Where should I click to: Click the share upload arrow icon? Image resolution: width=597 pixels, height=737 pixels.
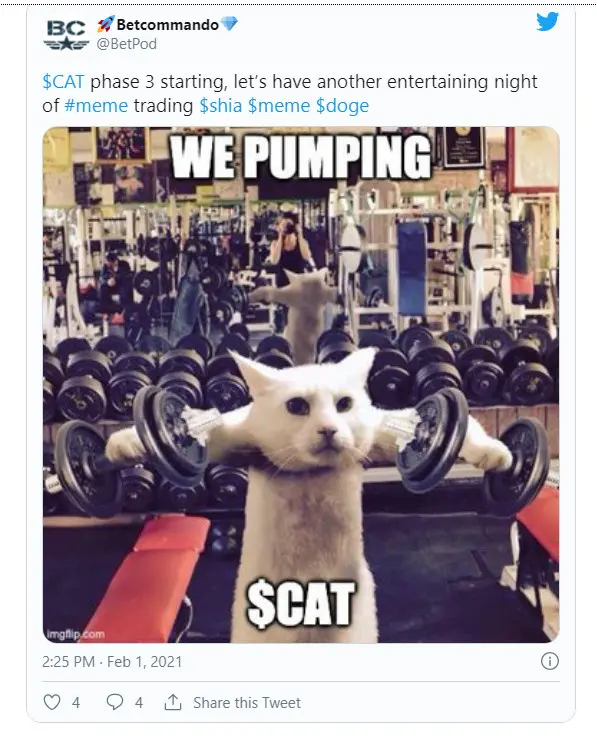pyautogui.click(x=173, y=702)
